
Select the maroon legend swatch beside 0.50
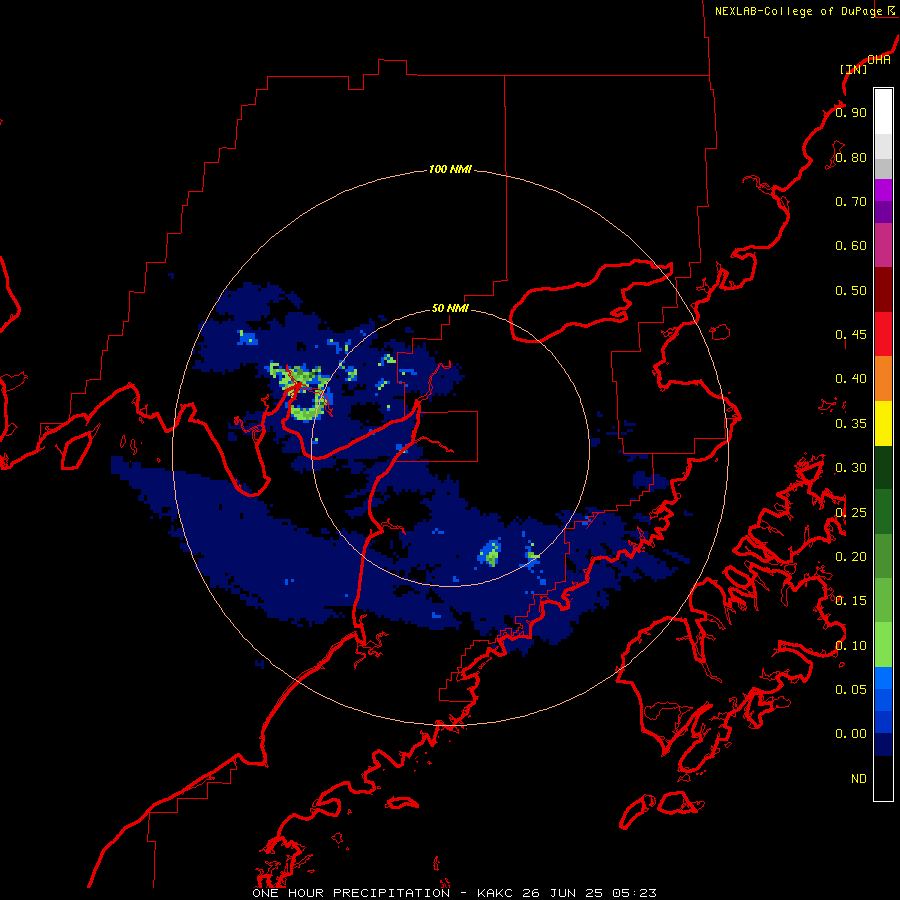tap(883, 290)
